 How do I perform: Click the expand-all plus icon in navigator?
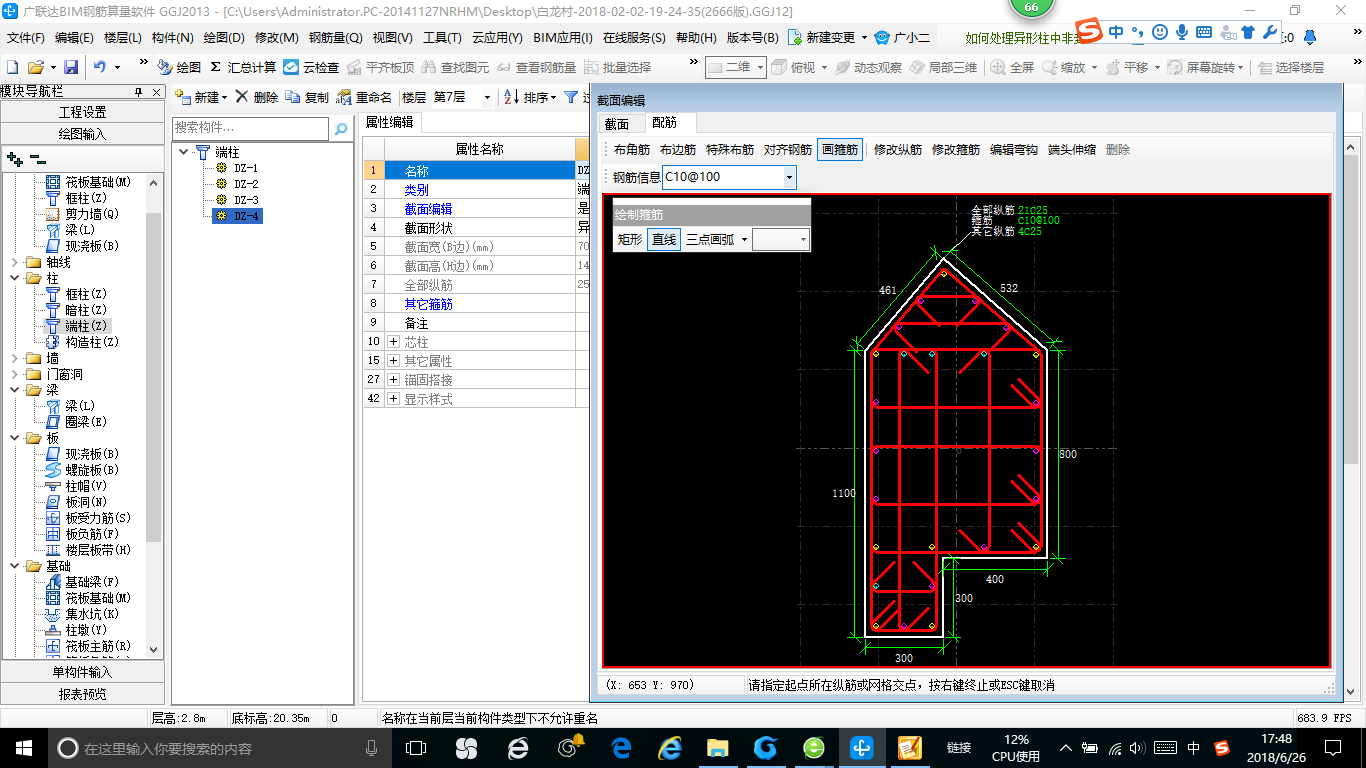(x=14, y=158)
